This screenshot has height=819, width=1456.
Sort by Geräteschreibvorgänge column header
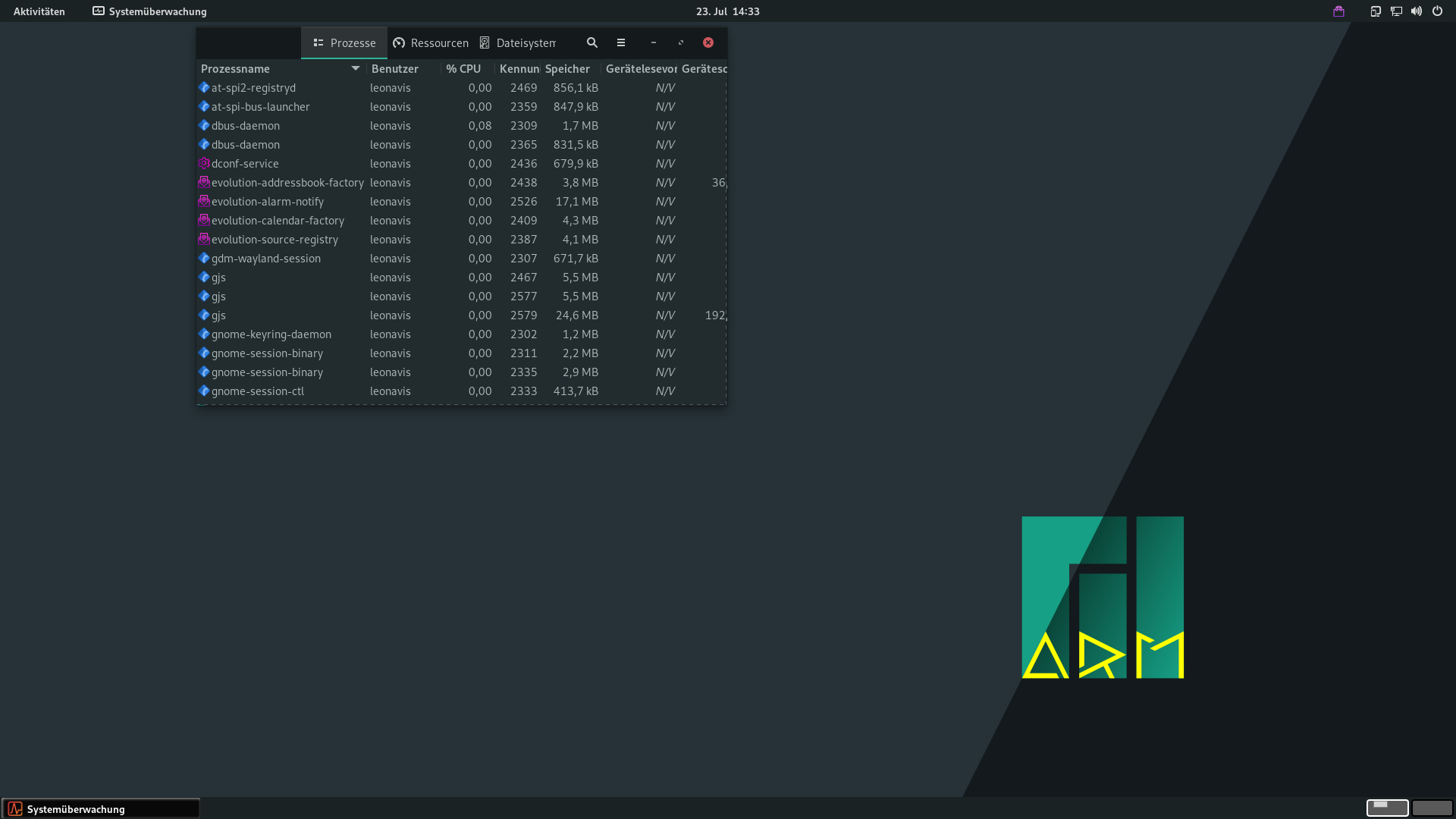coord(703,68)
